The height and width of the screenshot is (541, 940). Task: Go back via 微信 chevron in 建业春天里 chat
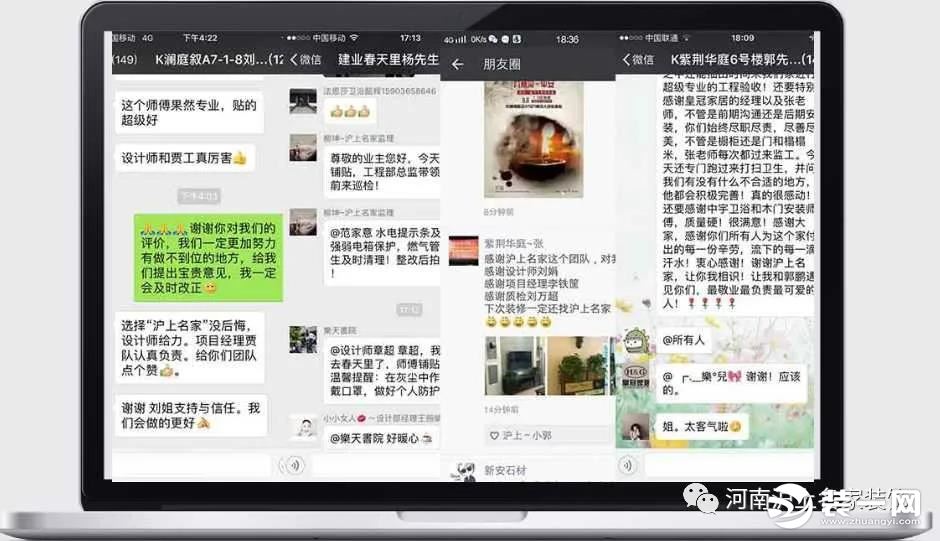click(x=305, y=59)
